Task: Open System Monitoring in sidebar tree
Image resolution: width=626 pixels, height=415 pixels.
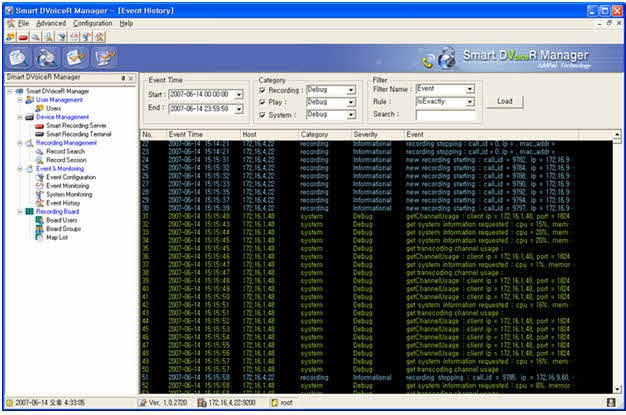Action: pyautogui.click(x=70, y=194)
